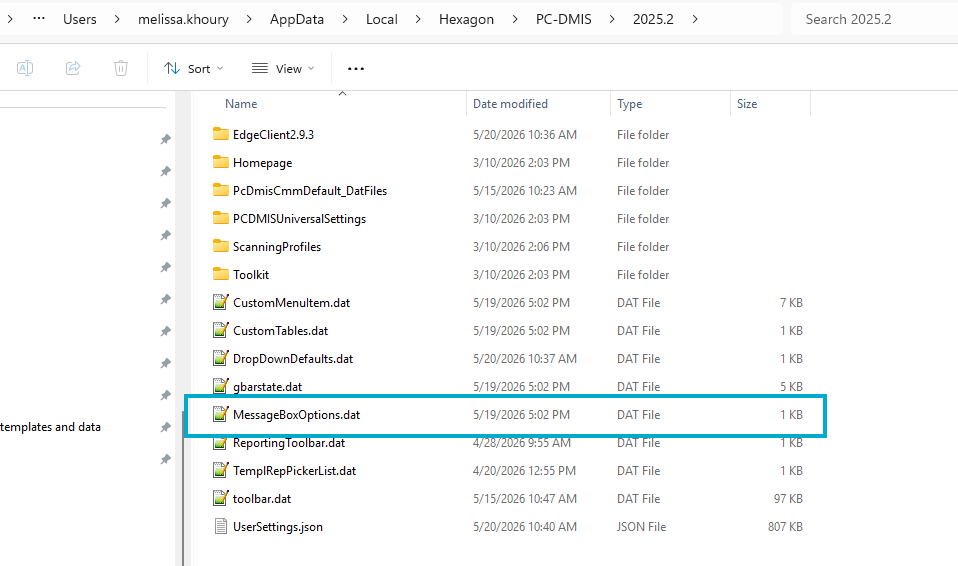Select ReportingToolbar.dat file icon
The height and width of the screenshot is (566, 958).
221,442
